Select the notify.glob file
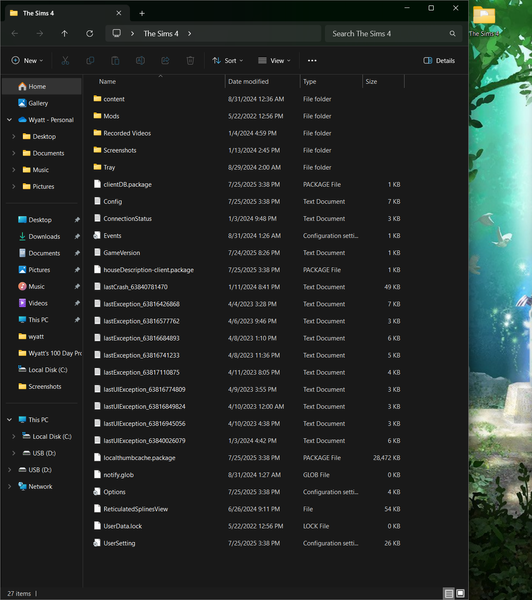This screenshot has width=532, height=600. (x=119, y=475)
